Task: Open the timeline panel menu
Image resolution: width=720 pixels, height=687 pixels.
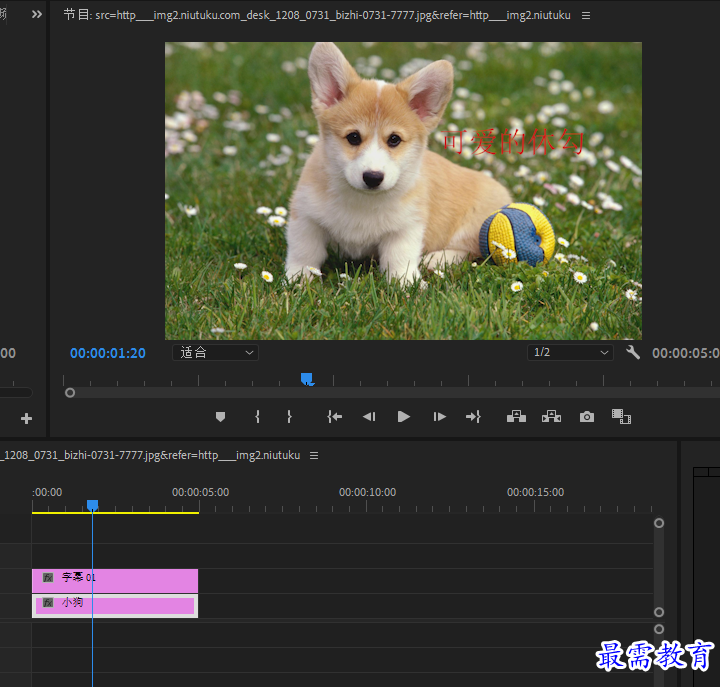Action: [x=314, y=456]
